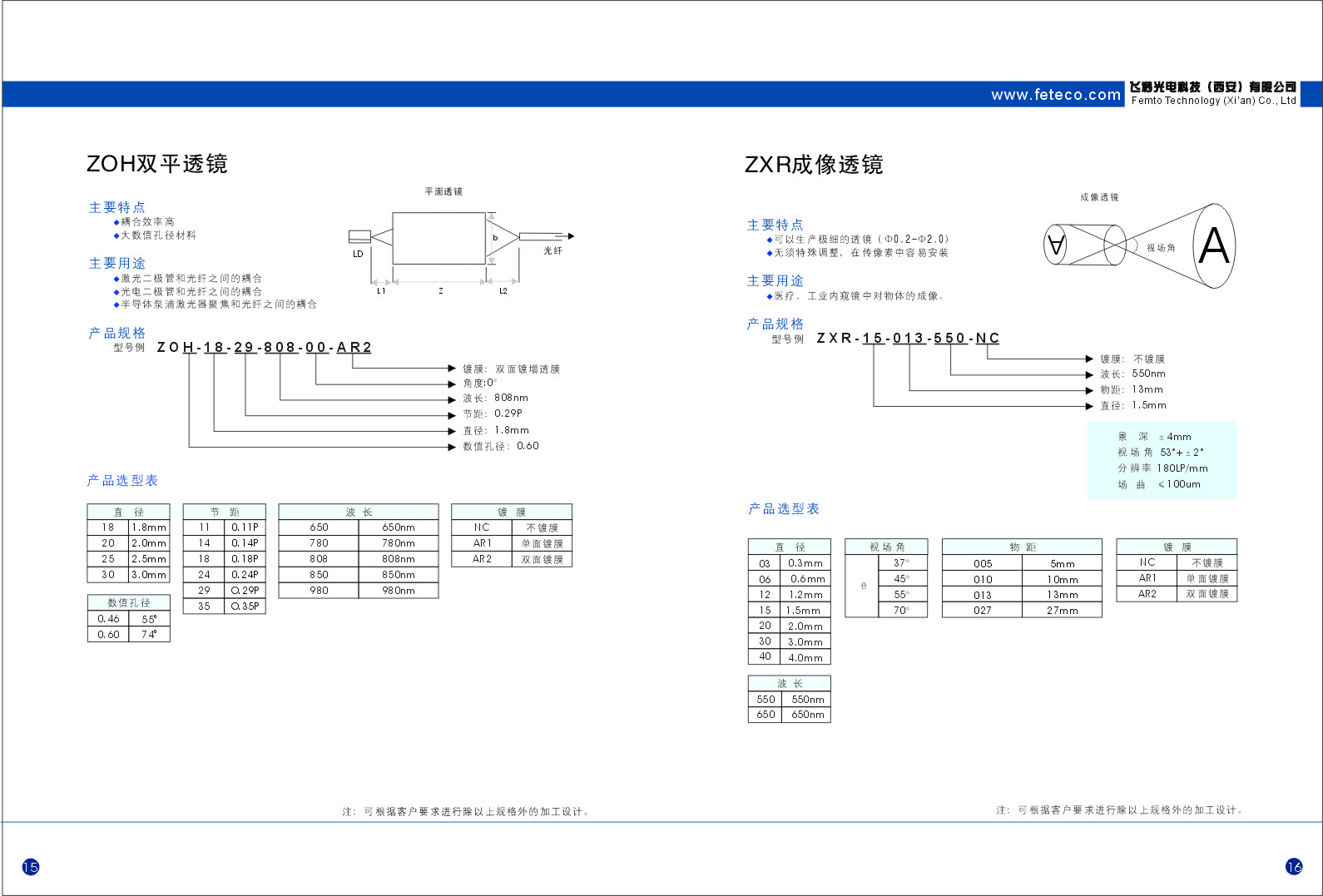Click the small inverted A object circle
This screenshot has width=1323, height=896.
[1056, 245]
